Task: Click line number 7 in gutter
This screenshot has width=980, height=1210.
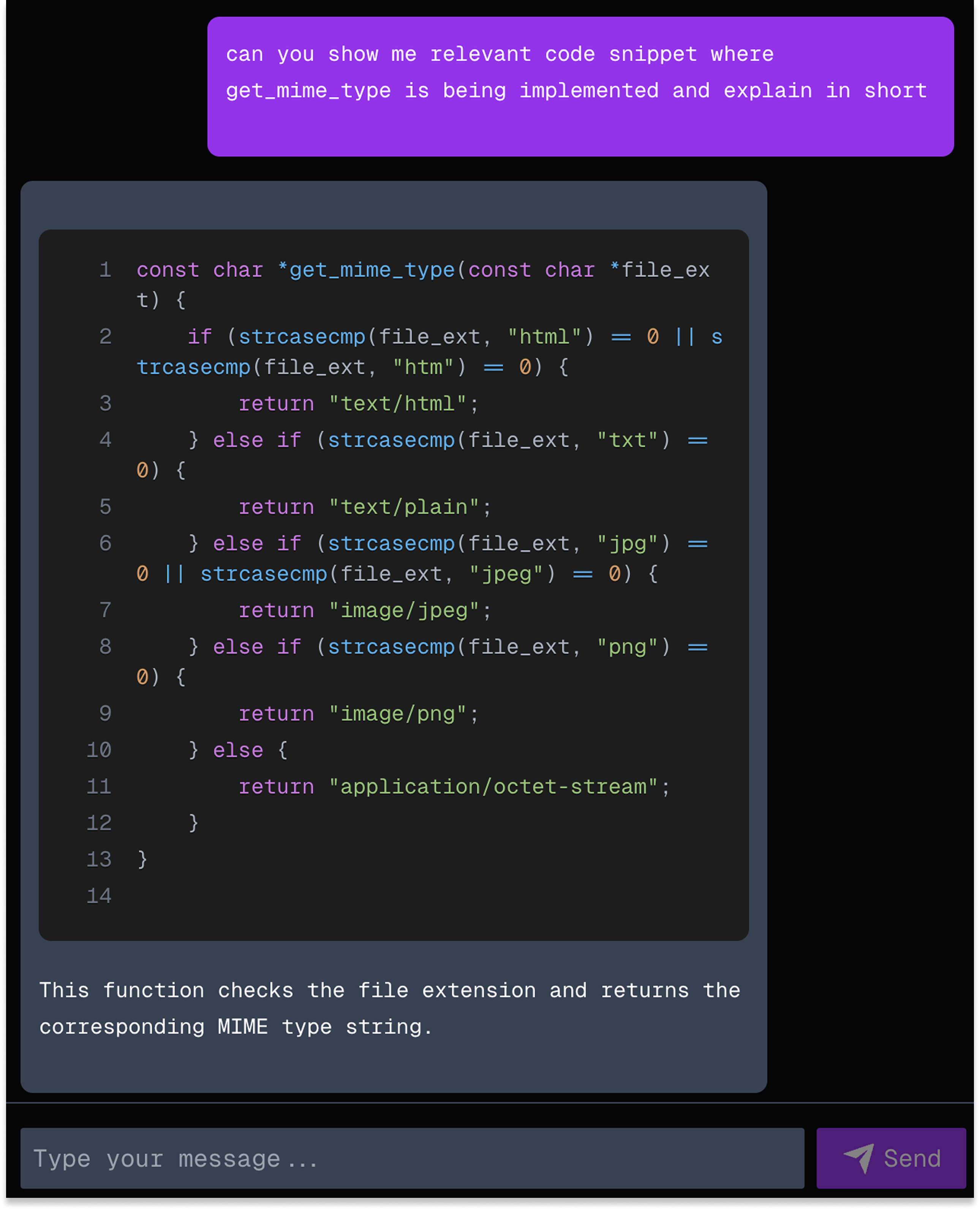Action: click(106, 610)
